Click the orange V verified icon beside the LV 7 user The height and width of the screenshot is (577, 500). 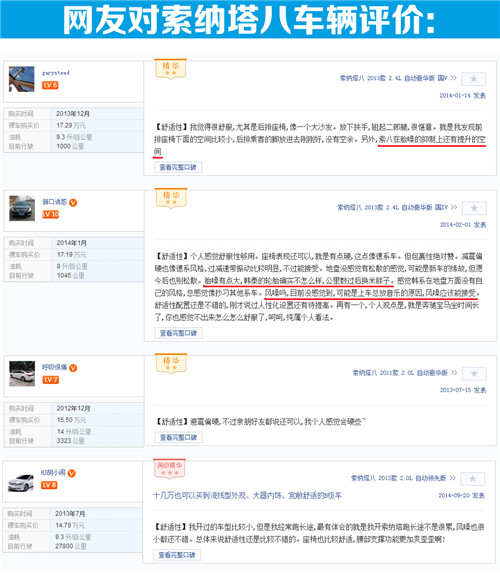(73, 368)
